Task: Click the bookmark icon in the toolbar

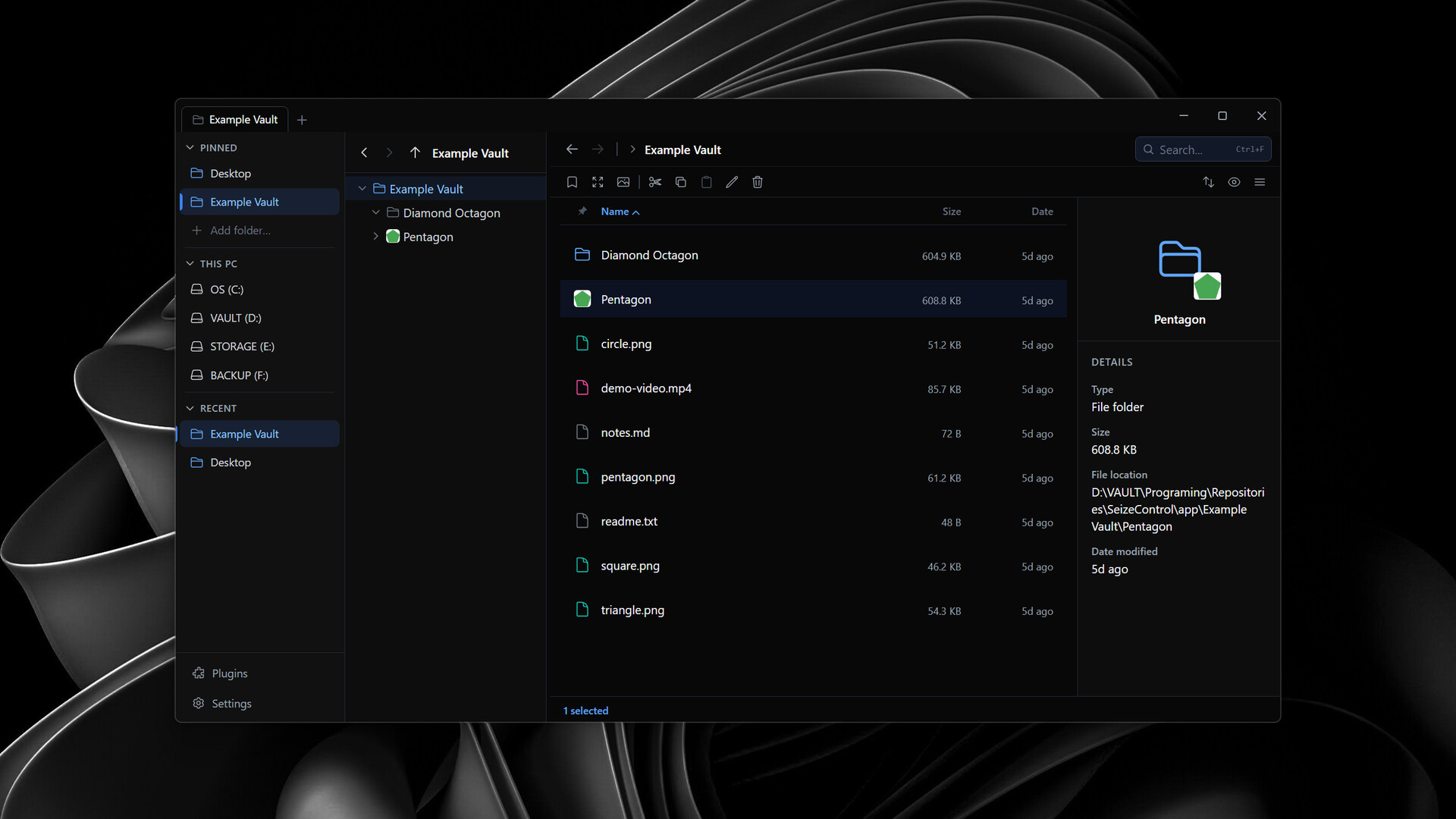Action: (572, 182)
